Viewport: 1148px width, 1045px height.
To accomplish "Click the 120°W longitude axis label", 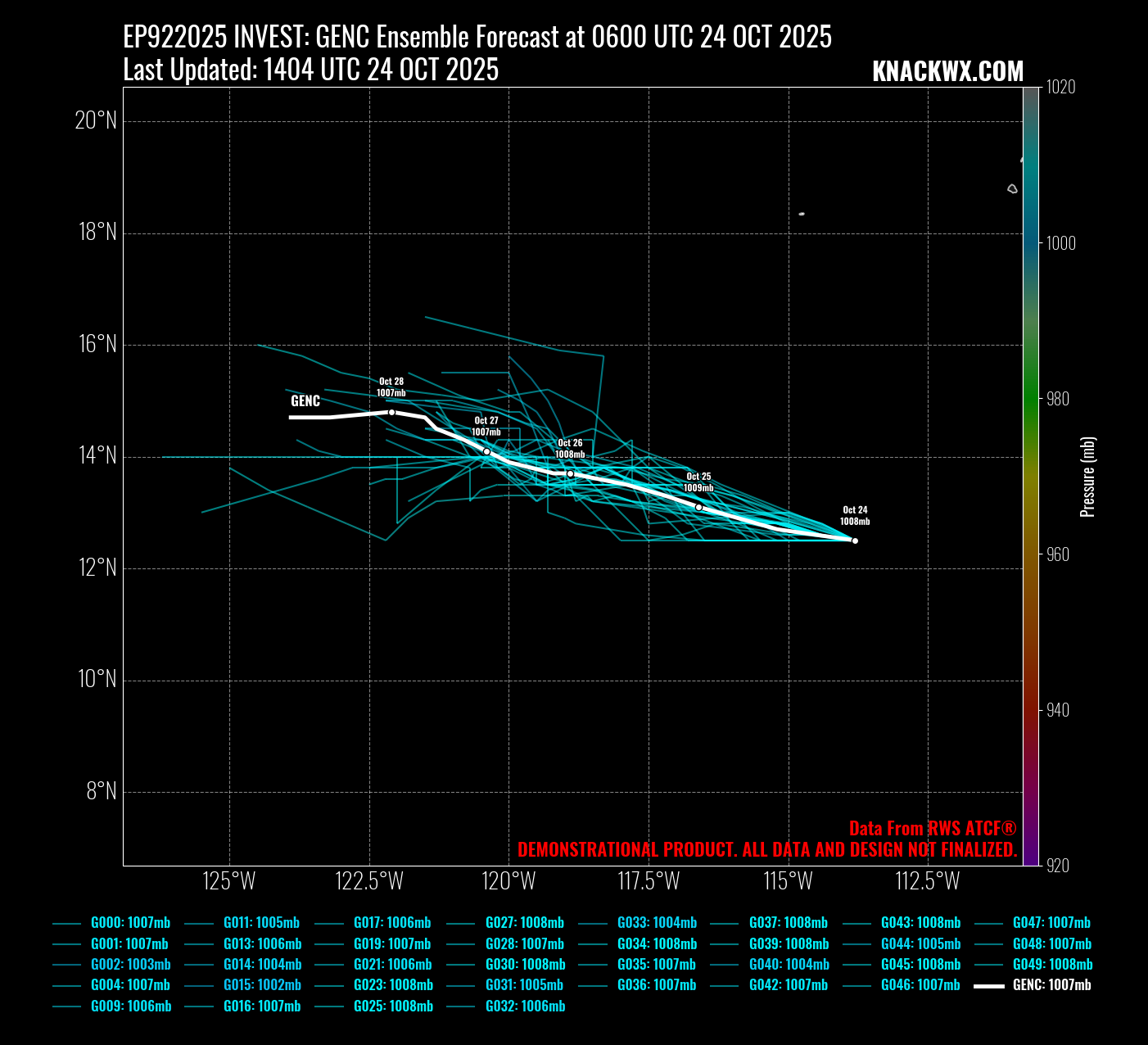I will pos(508,881).
